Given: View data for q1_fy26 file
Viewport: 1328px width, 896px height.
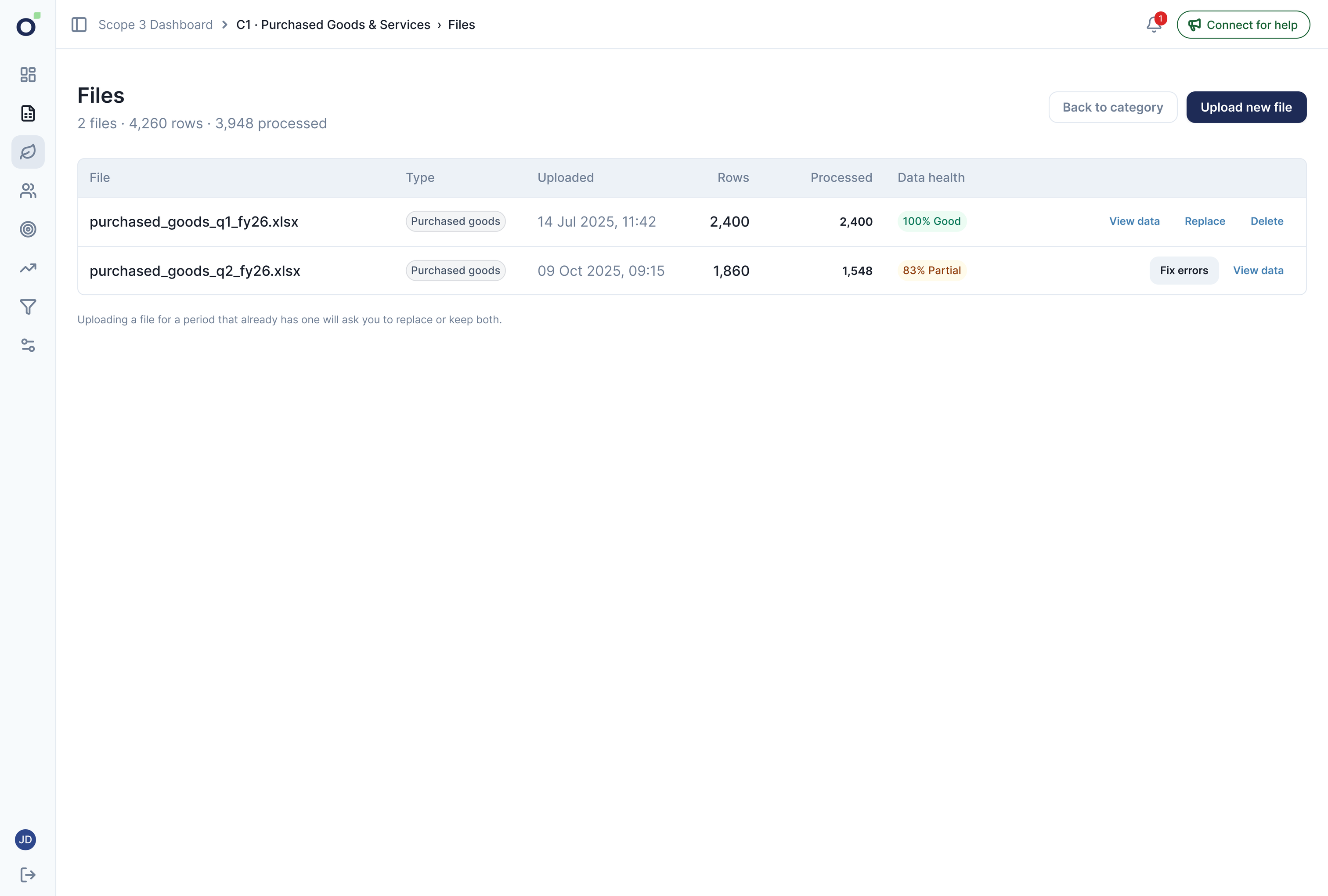Looking at the screenshot, I should tap(1134, 221).
